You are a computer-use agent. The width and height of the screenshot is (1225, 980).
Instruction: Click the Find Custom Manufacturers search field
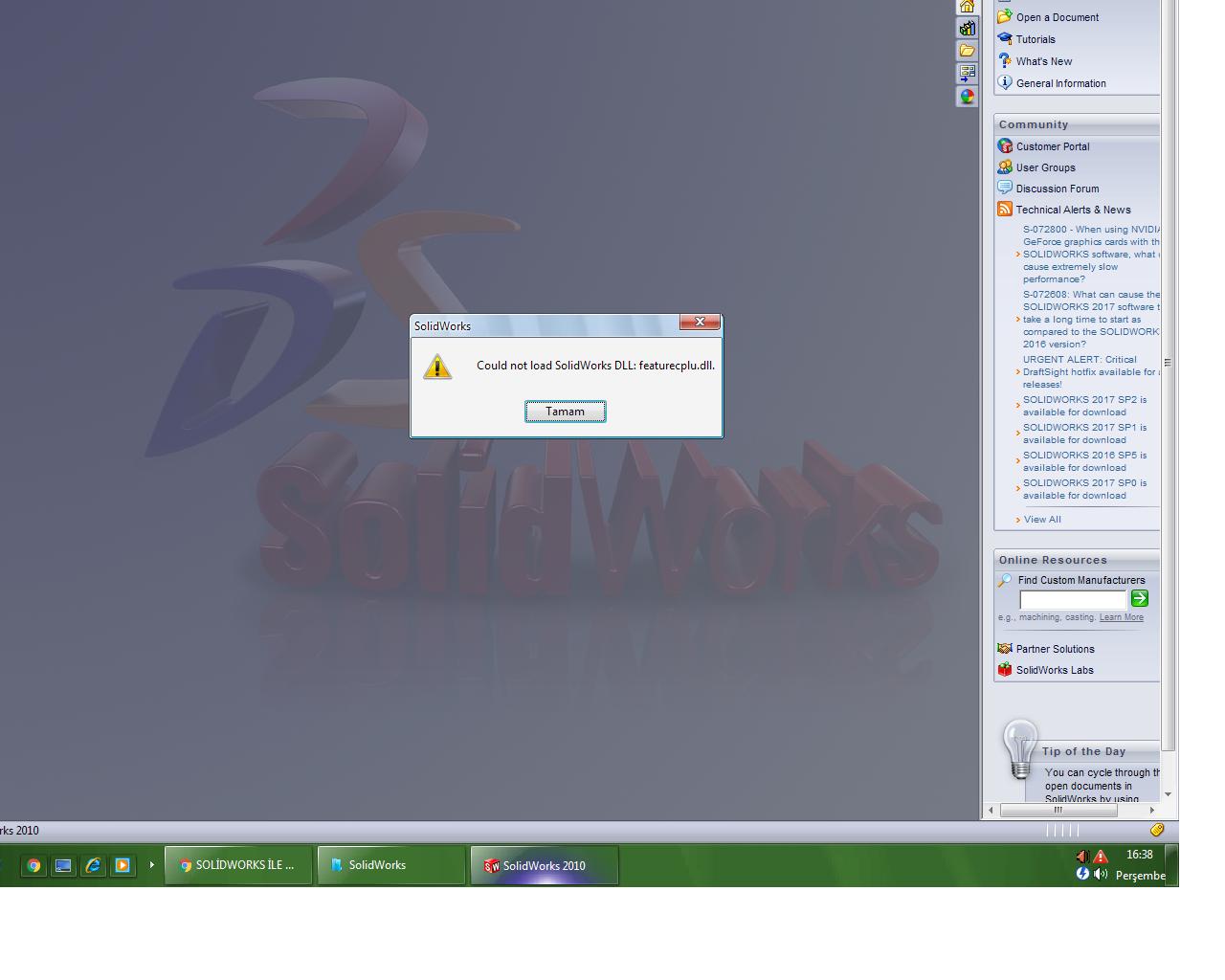coord(1073,600)
